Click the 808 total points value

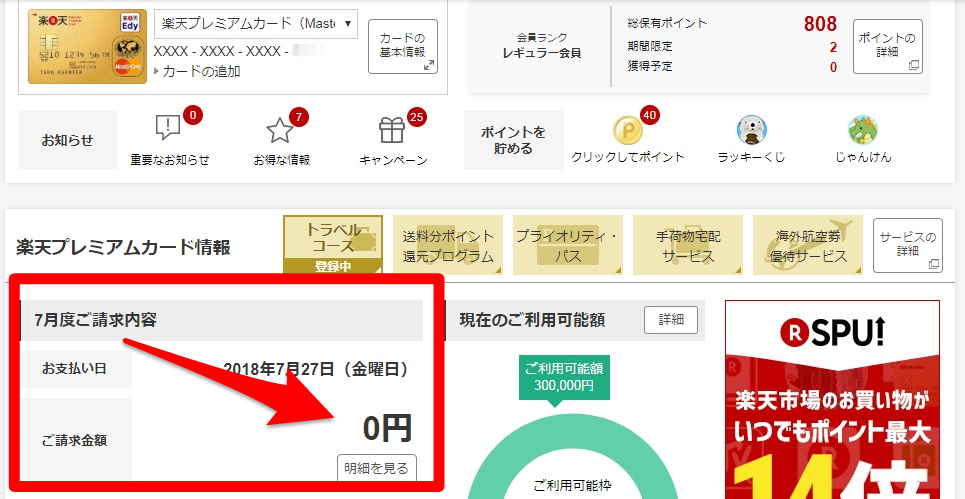pyautogui.click(x=820, y=24)
